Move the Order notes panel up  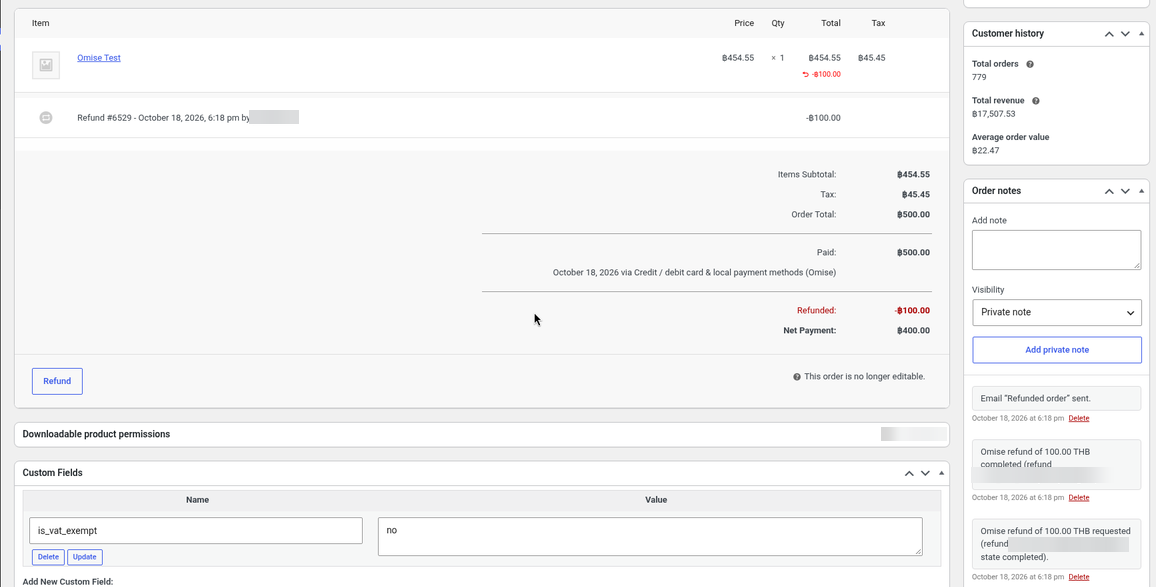1109,191
